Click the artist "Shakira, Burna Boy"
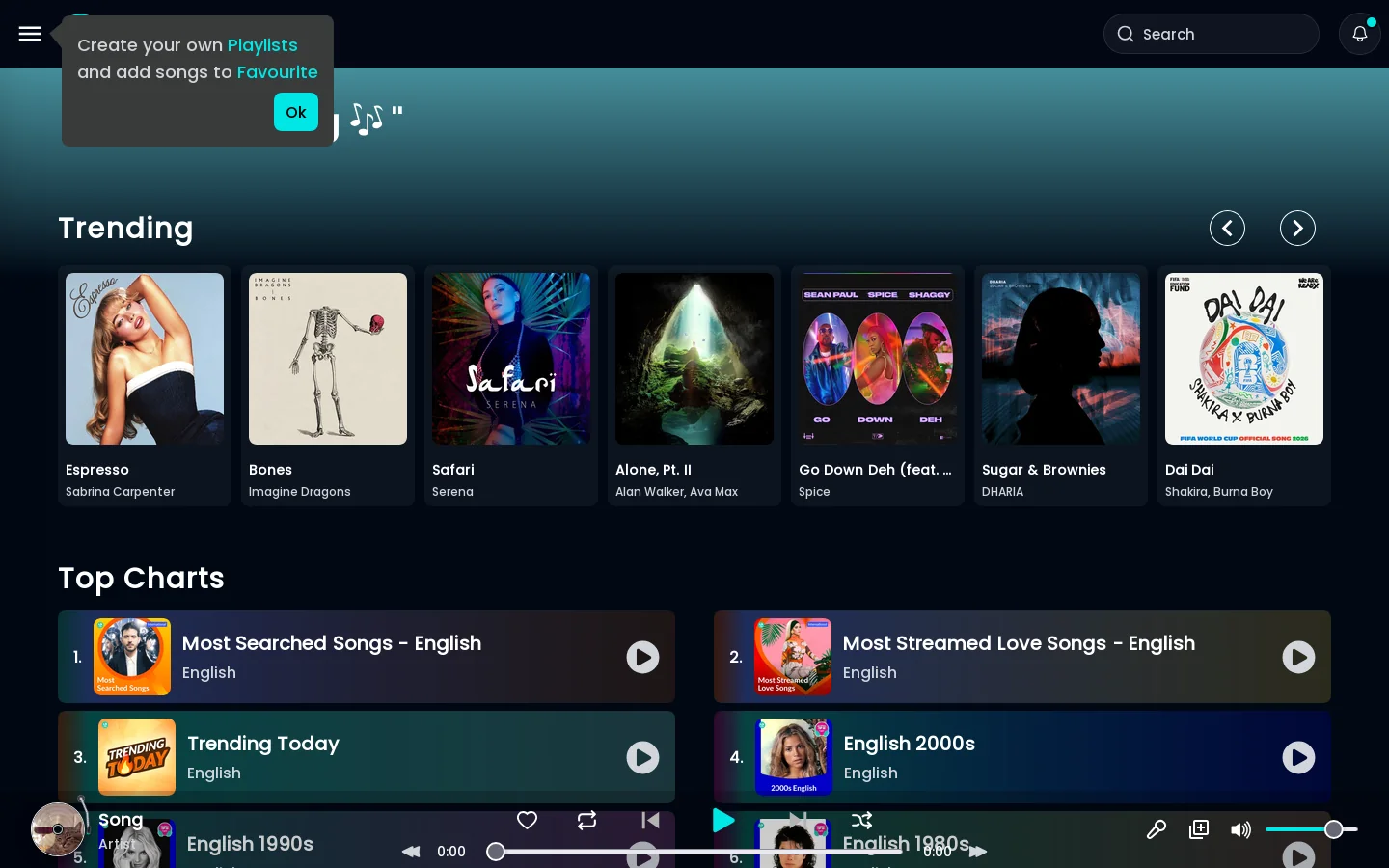 coord(1219,492)
